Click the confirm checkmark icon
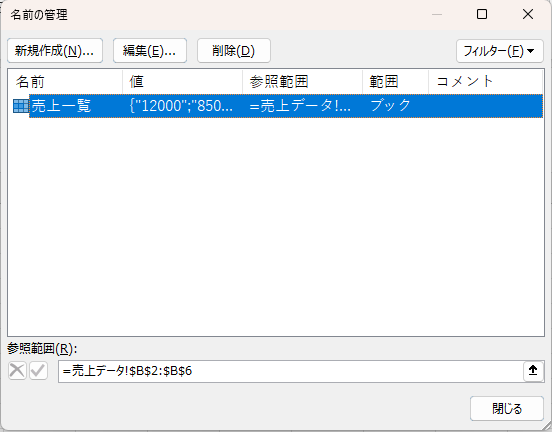552x432 pixels. pos(38,371)
